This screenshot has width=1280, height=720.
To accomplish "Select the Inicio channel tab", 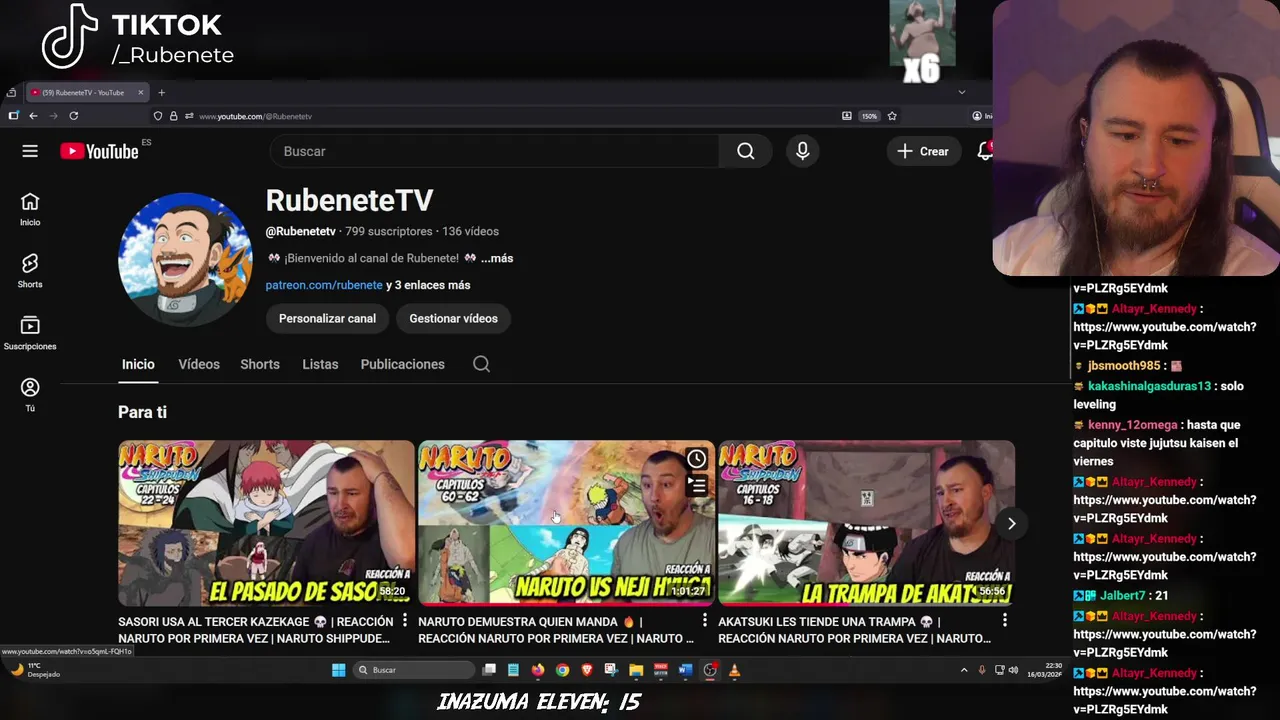I will click(138, 364).
